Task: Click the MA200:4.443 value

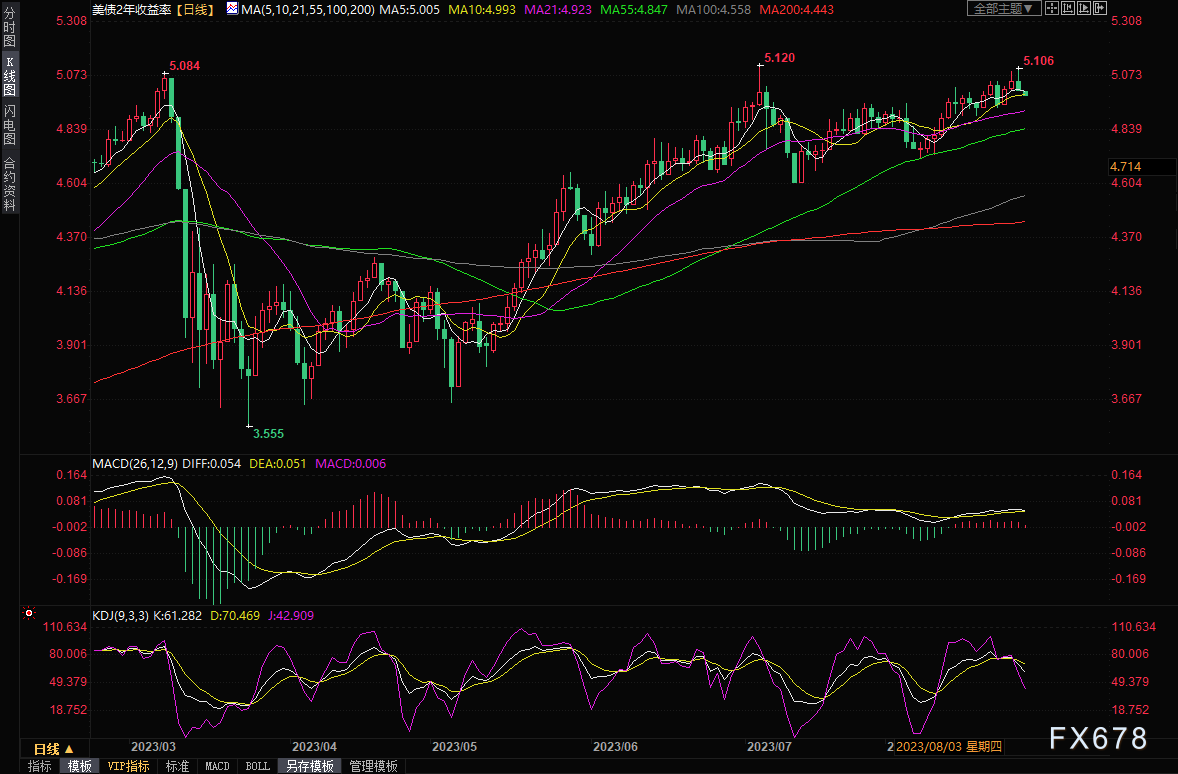Action: pos(796,10)
